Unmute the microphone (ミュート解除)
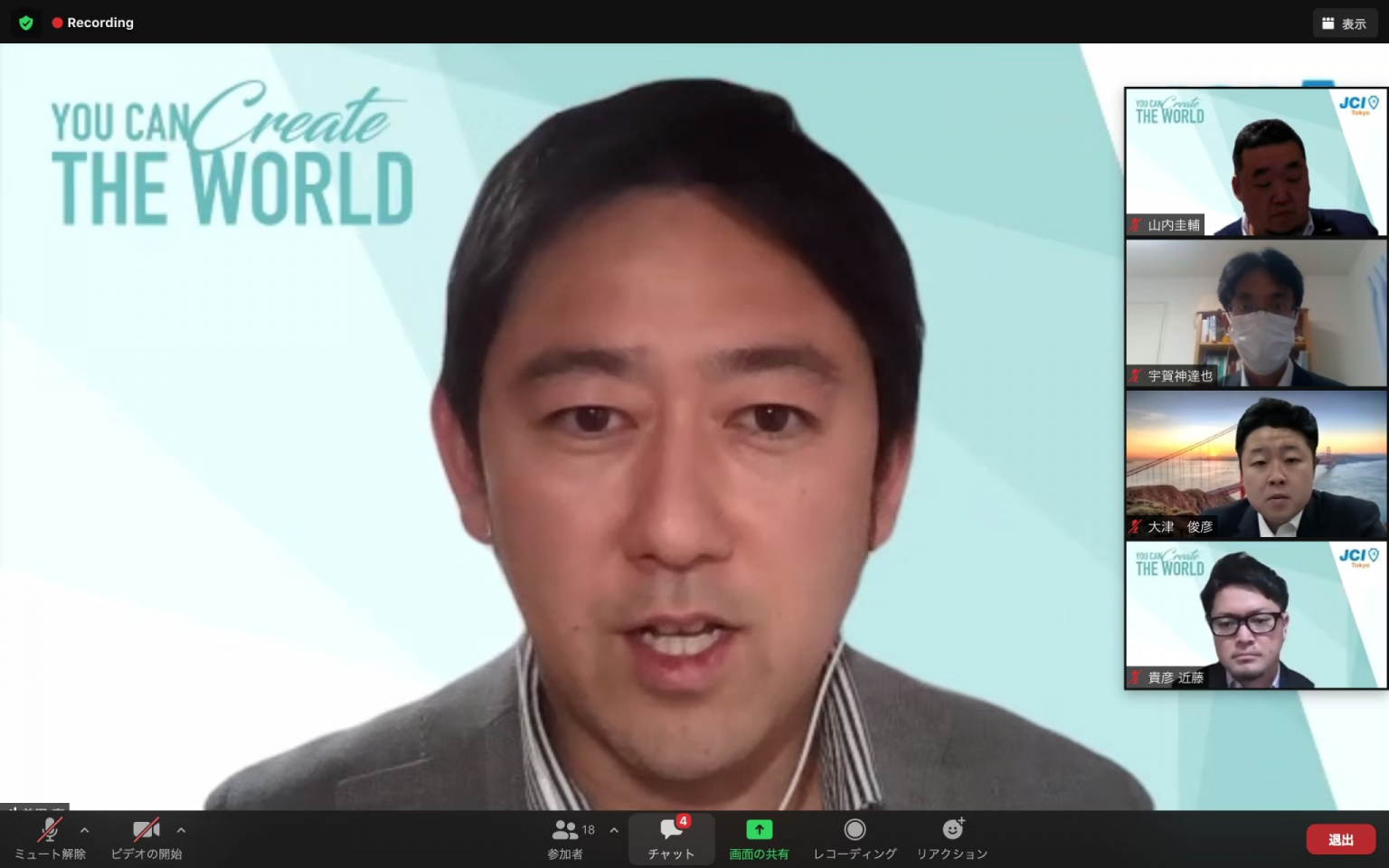 [50, 838]
